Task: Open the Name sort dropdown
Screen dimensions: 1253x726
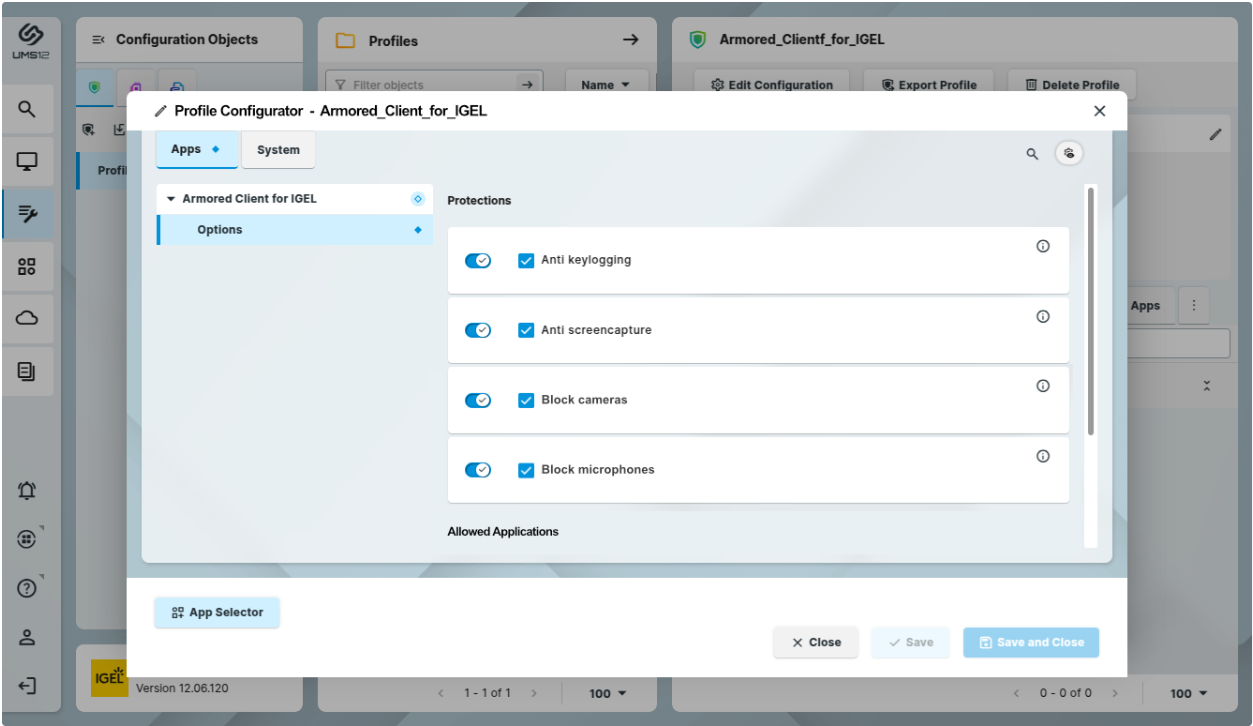Action: point(606,85)
